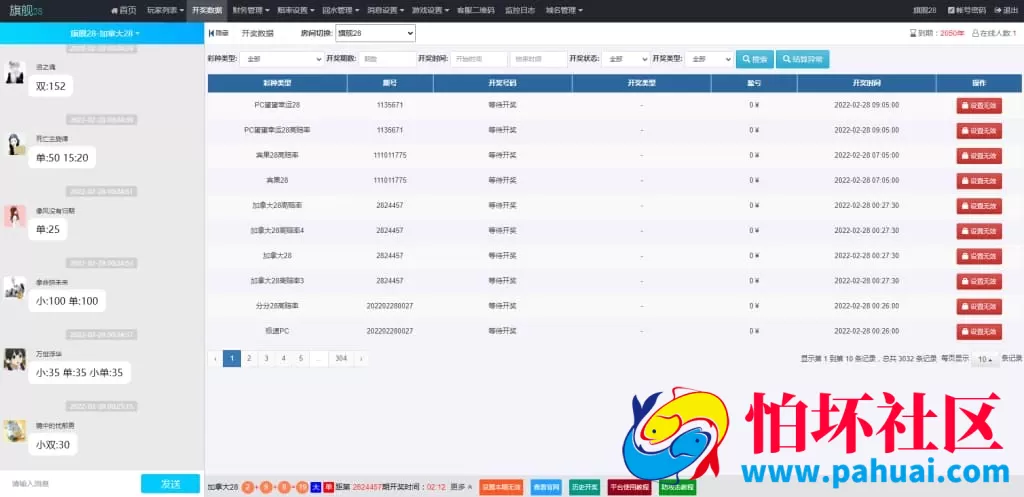Click the 结算异常 search button
Screen dimensions: 1024x497
[x=803, y=59]
